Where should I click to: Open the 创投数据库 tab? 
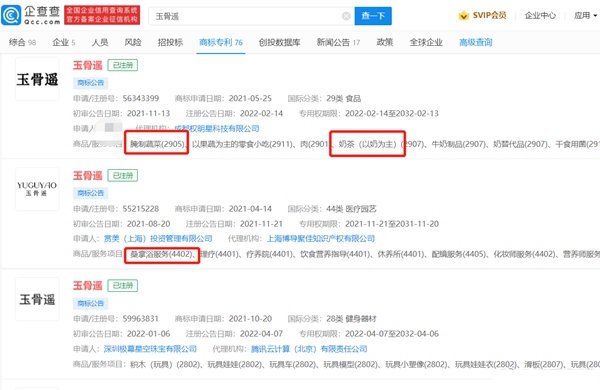coord(279,42)
